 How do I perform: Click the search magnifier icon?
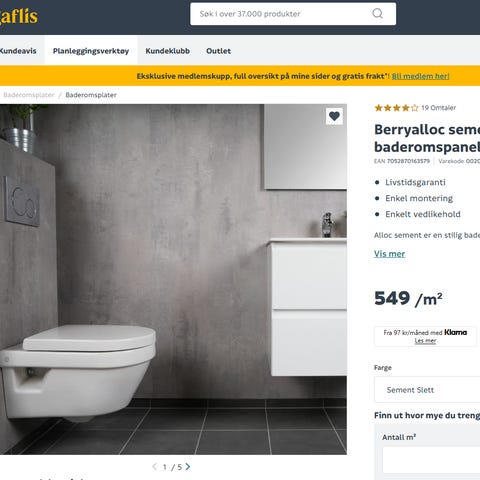coord(377,14)
